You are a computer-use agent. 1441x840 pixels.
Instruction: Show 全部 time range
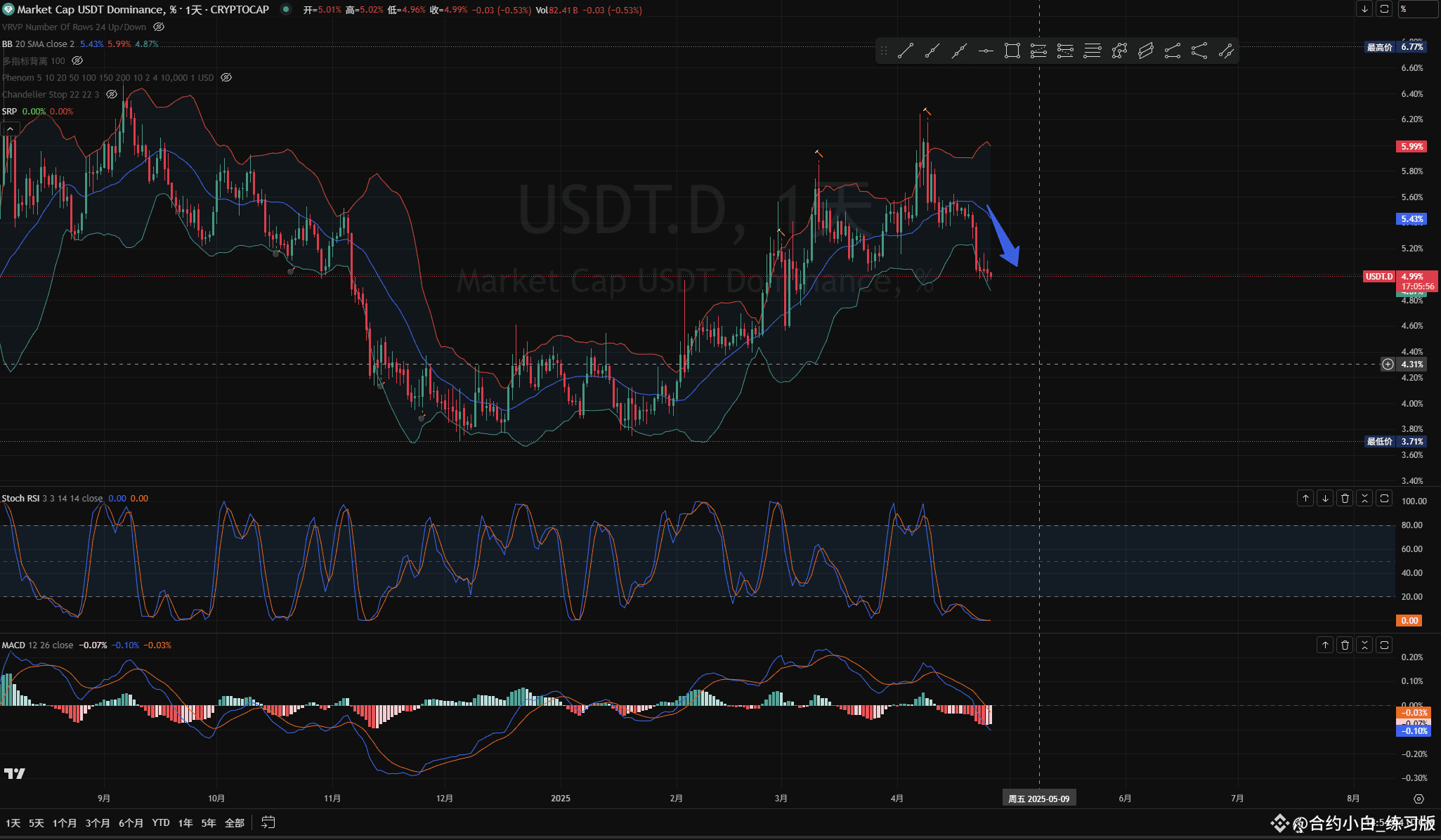point(235,822)
